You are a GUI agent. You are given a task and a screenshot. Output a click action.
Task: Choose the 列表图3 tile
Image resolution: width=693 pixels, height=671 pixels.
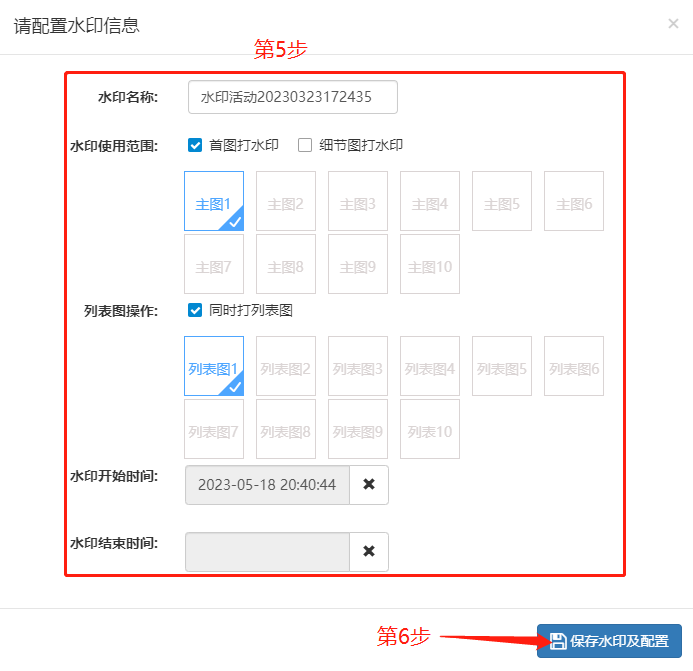[358, 366]
